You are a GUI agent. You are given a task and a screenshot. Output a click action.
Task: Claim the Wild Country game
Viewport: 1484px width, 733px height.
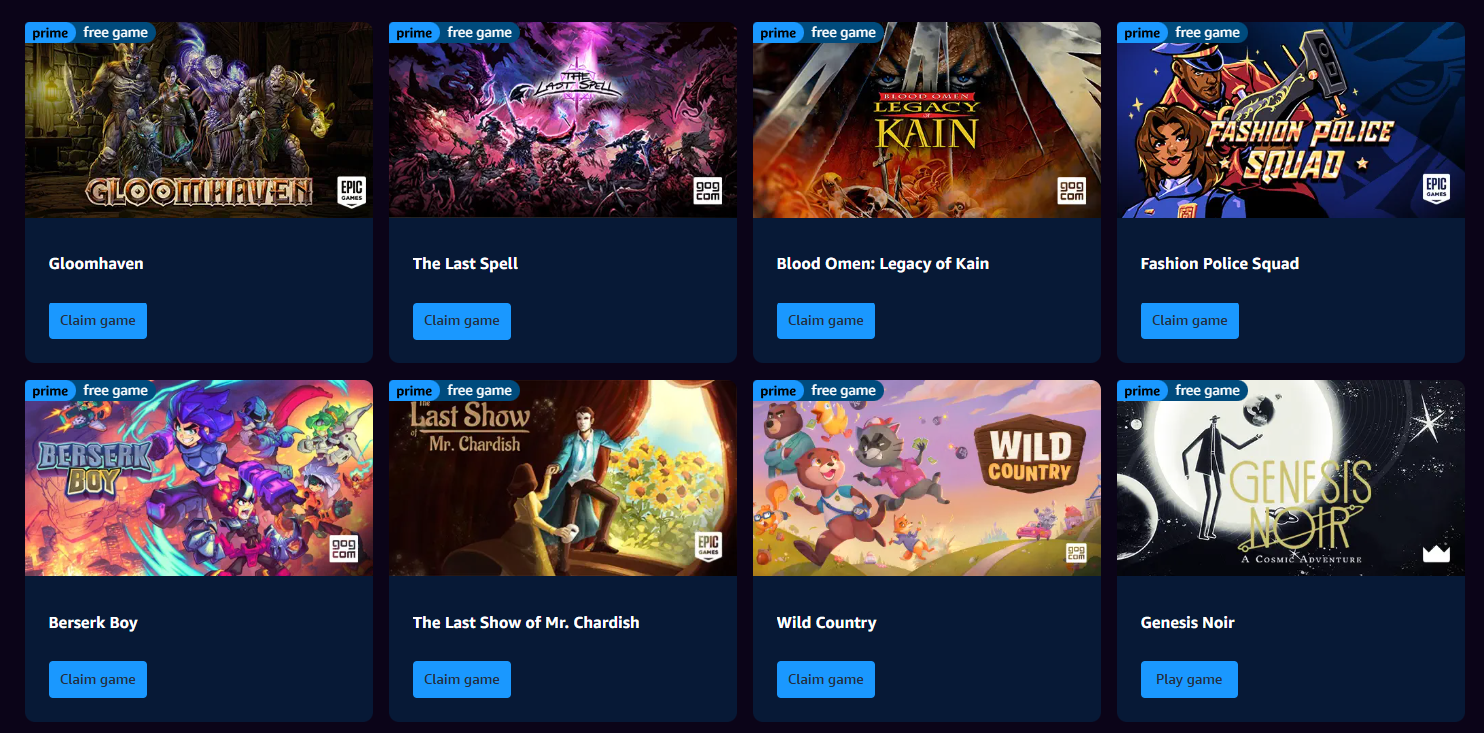click(826, 679)
